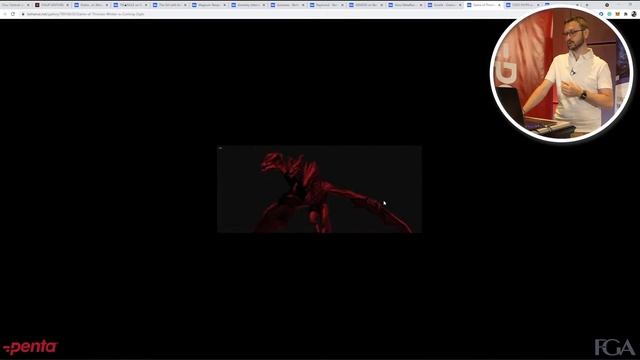View site info via the lock icon
Image resolution: width=640 pixels, height=360 pixels.
(x=23, y=14)
